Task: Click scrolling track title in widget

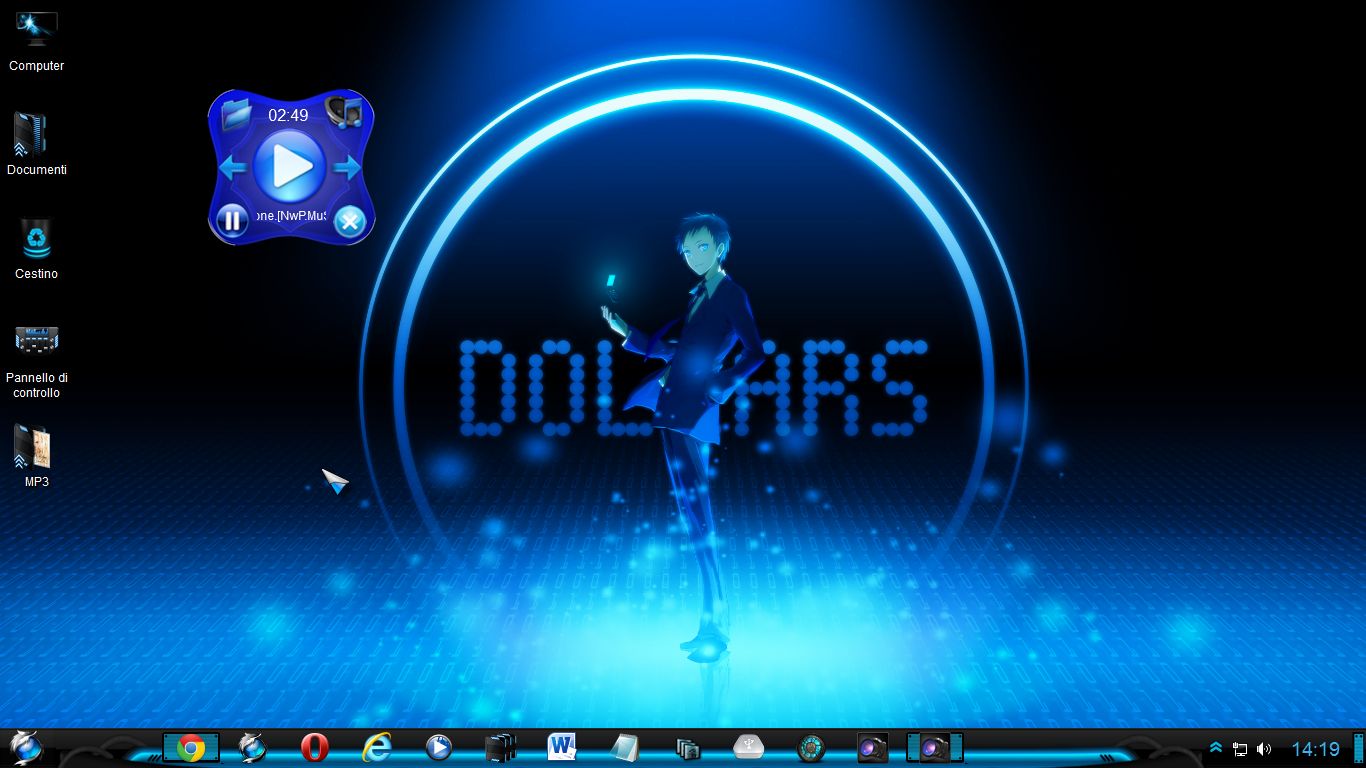Action: (290, 215)
